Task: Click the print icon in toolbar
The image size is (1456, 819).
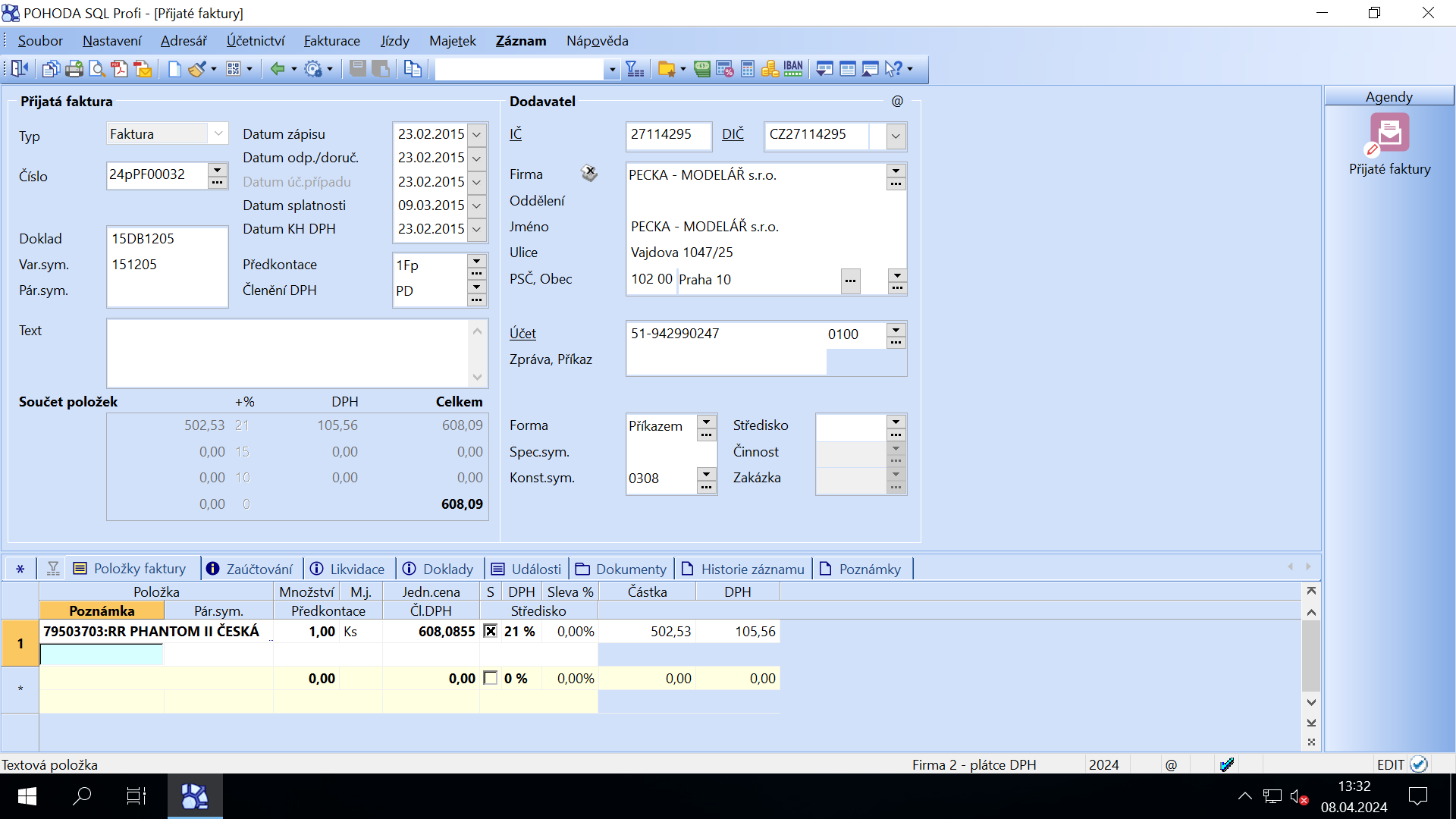Action: pyautogui.click(x=74, y=69)
